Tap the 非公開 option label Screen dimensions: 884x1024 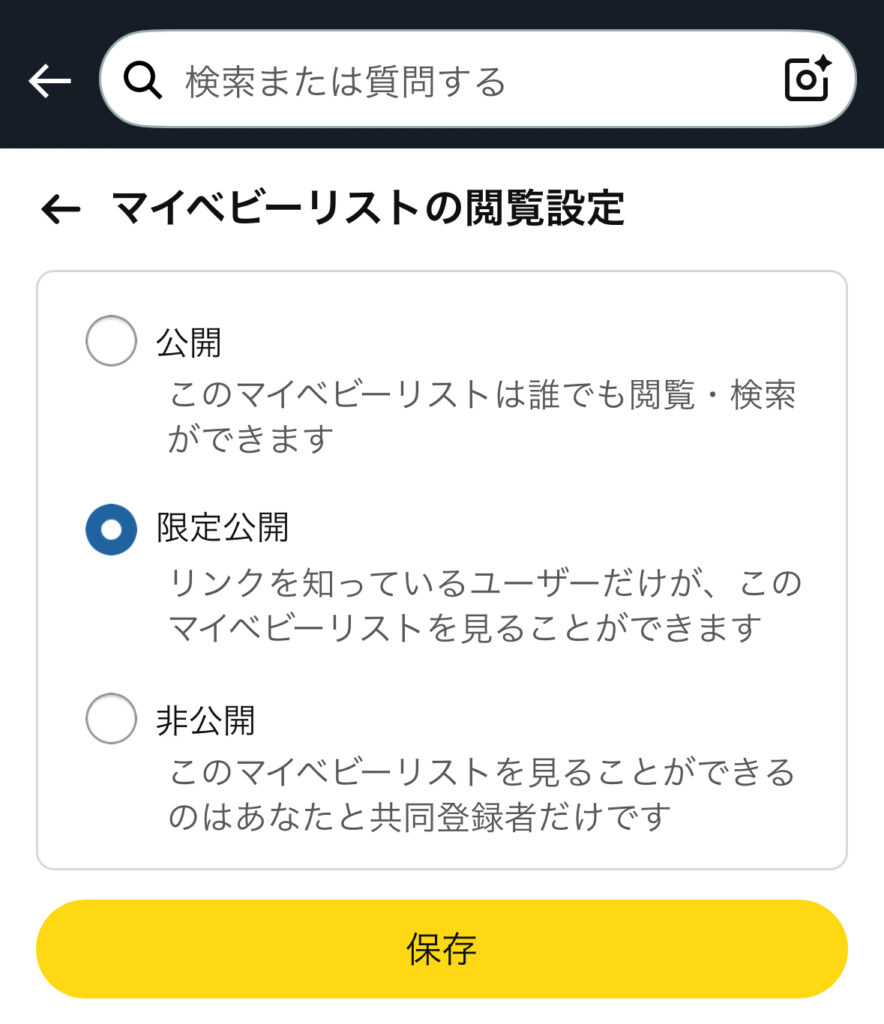(x=205, y=720)
